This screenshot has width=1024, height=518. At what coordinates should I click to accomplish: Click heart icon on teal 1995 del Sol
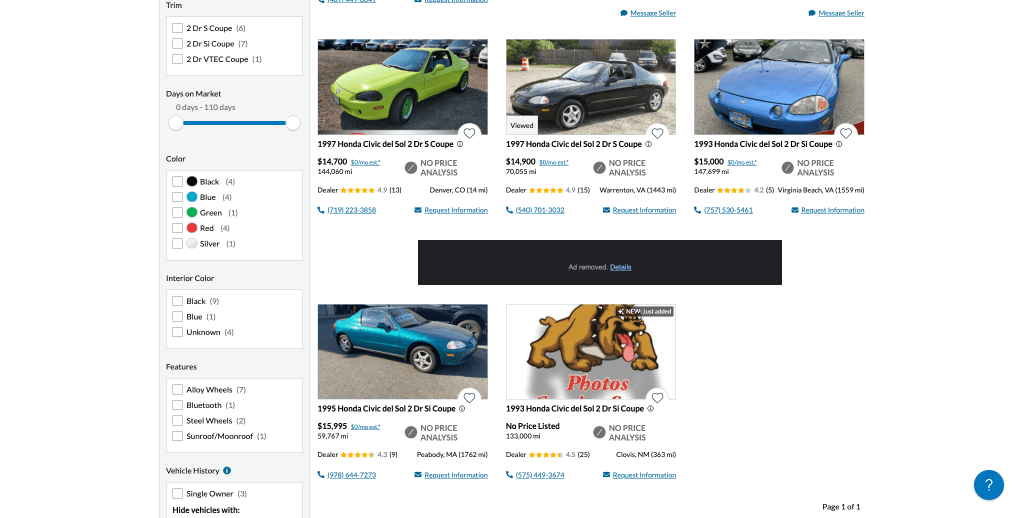[469, 398]
